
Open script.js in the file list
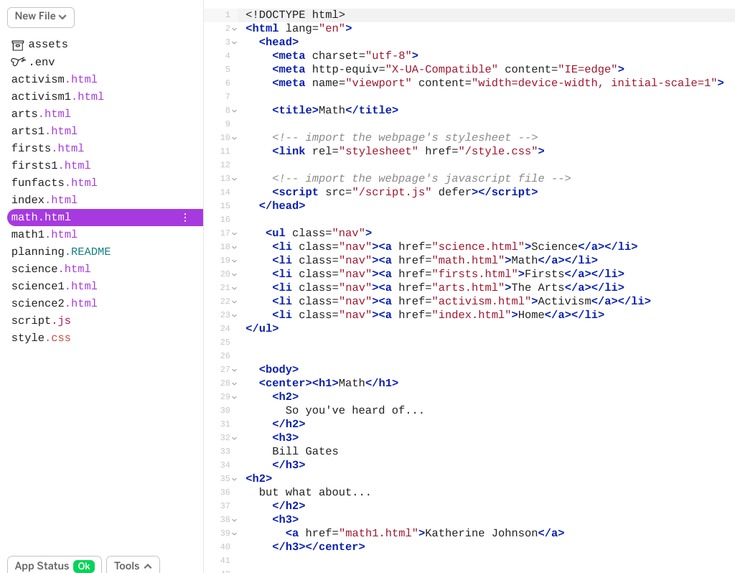[x=41, y=321]
